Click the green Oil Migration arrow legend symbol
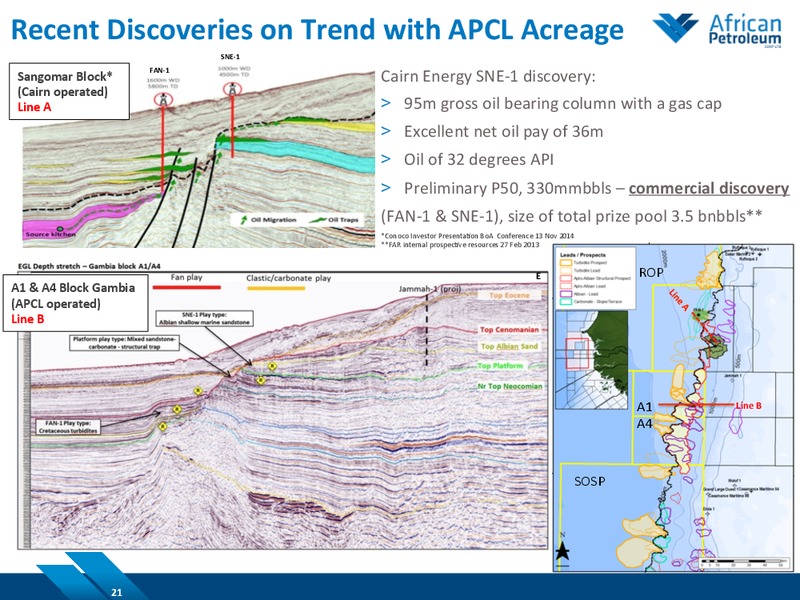 [x=244, y=219]
